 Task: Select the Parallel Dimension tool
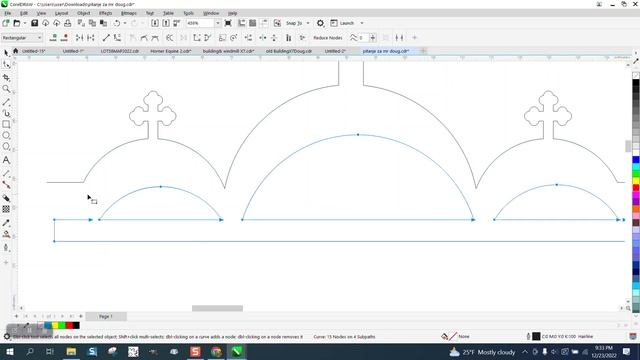pyautogui.click(x=6, y=173)
